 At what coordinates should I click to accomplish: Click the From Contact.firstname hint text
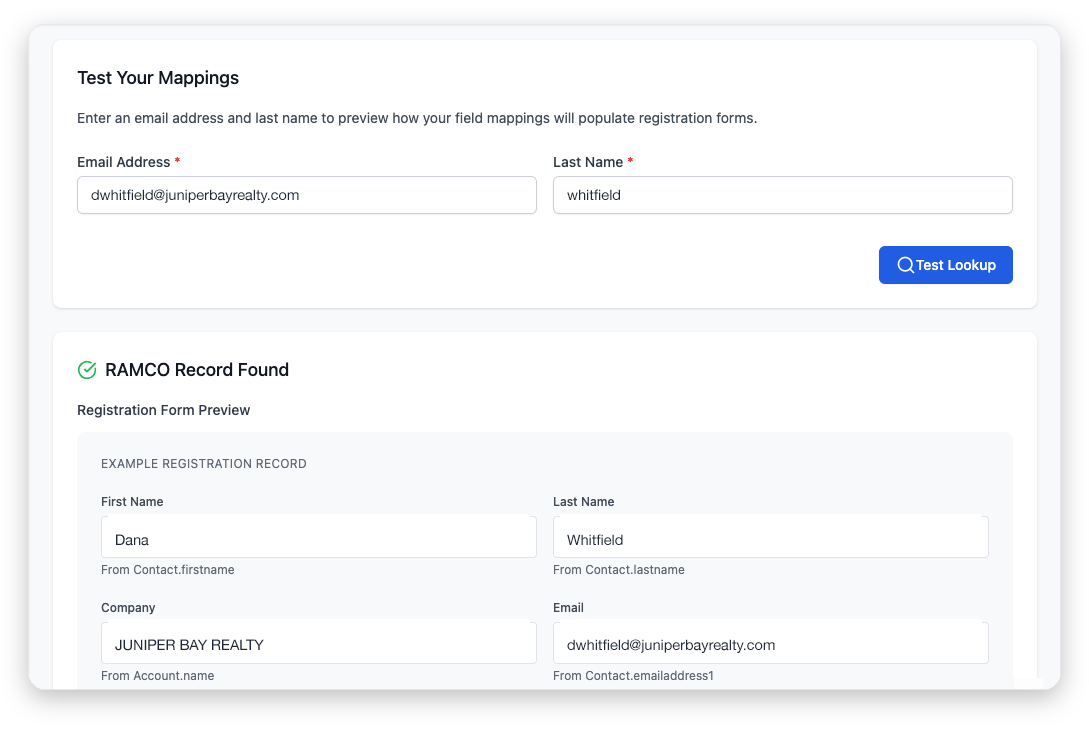pos(167,569)
